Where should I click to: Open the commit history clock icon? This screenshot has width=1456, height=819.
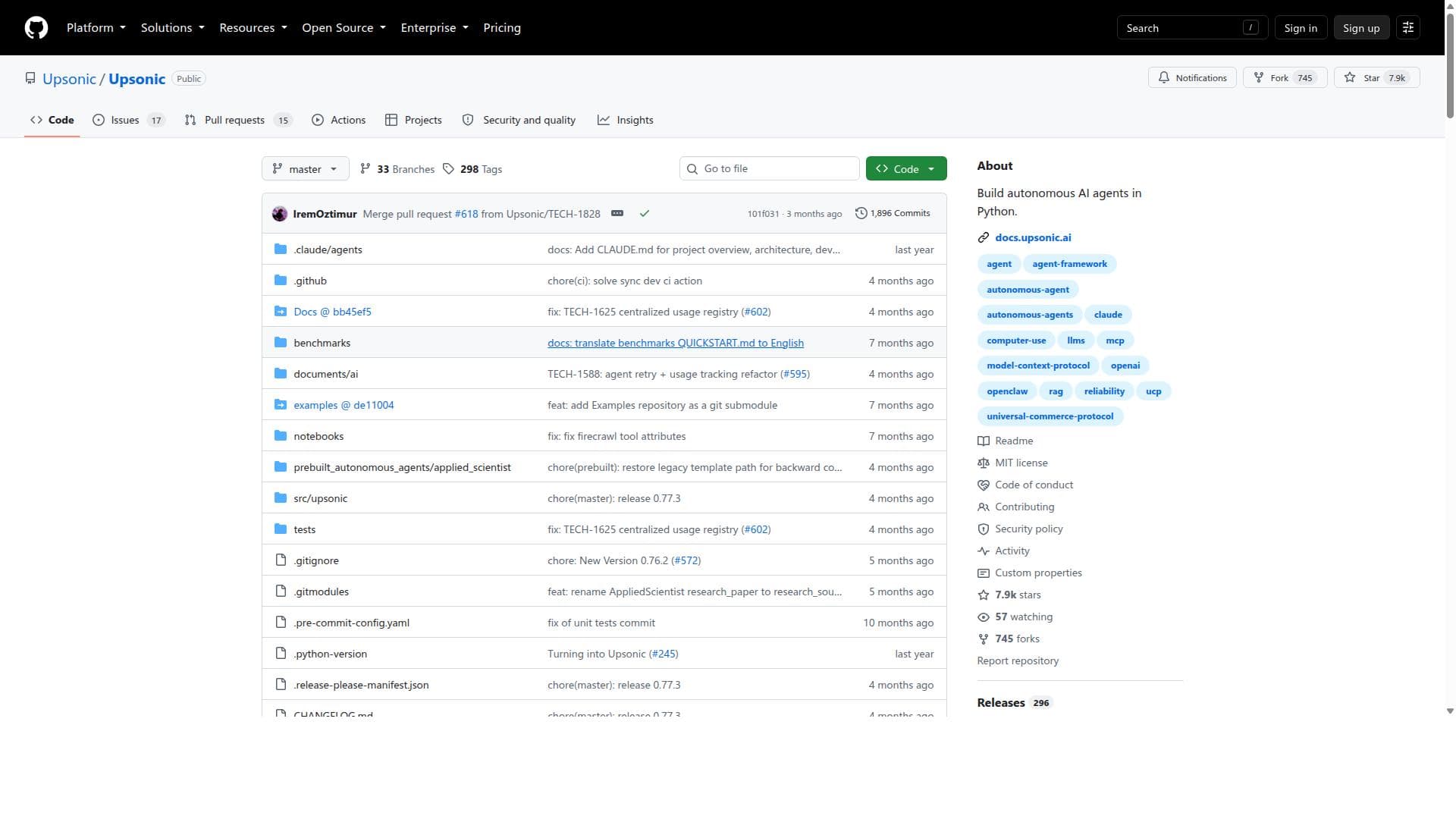tap(861, 214)
